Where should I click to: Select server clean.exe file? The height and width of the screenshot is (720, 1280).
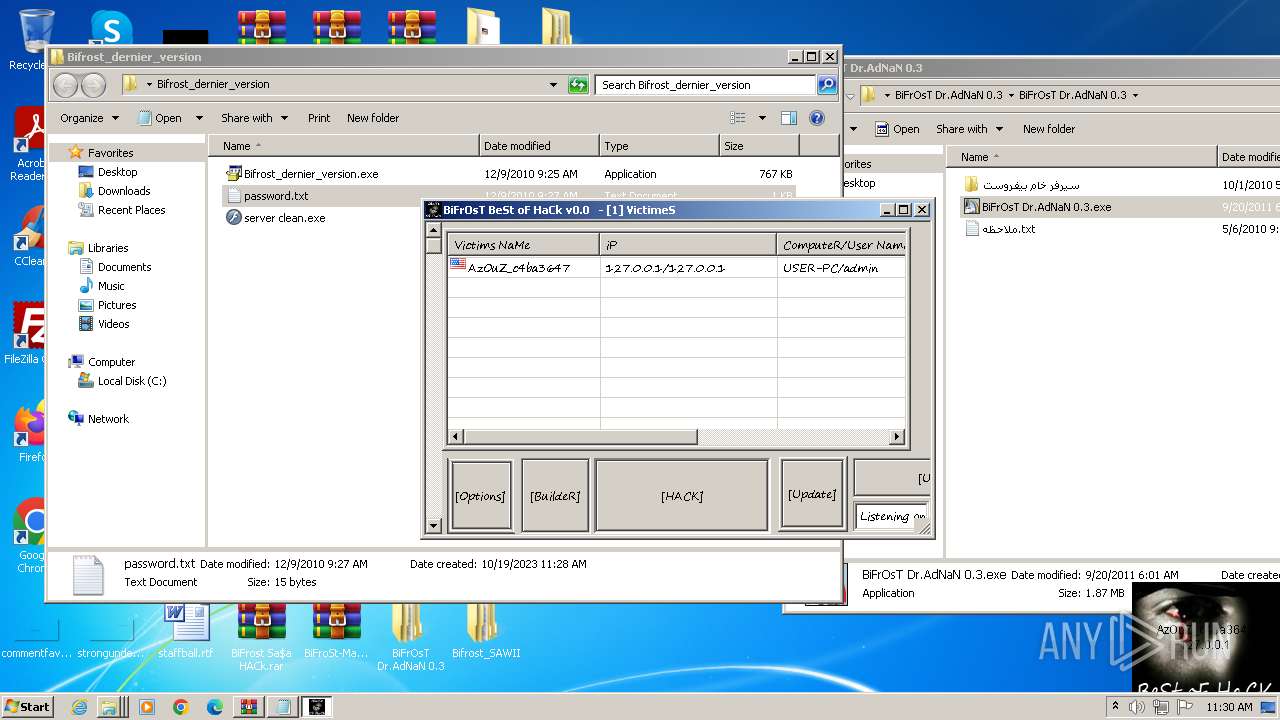click(284, 218)
